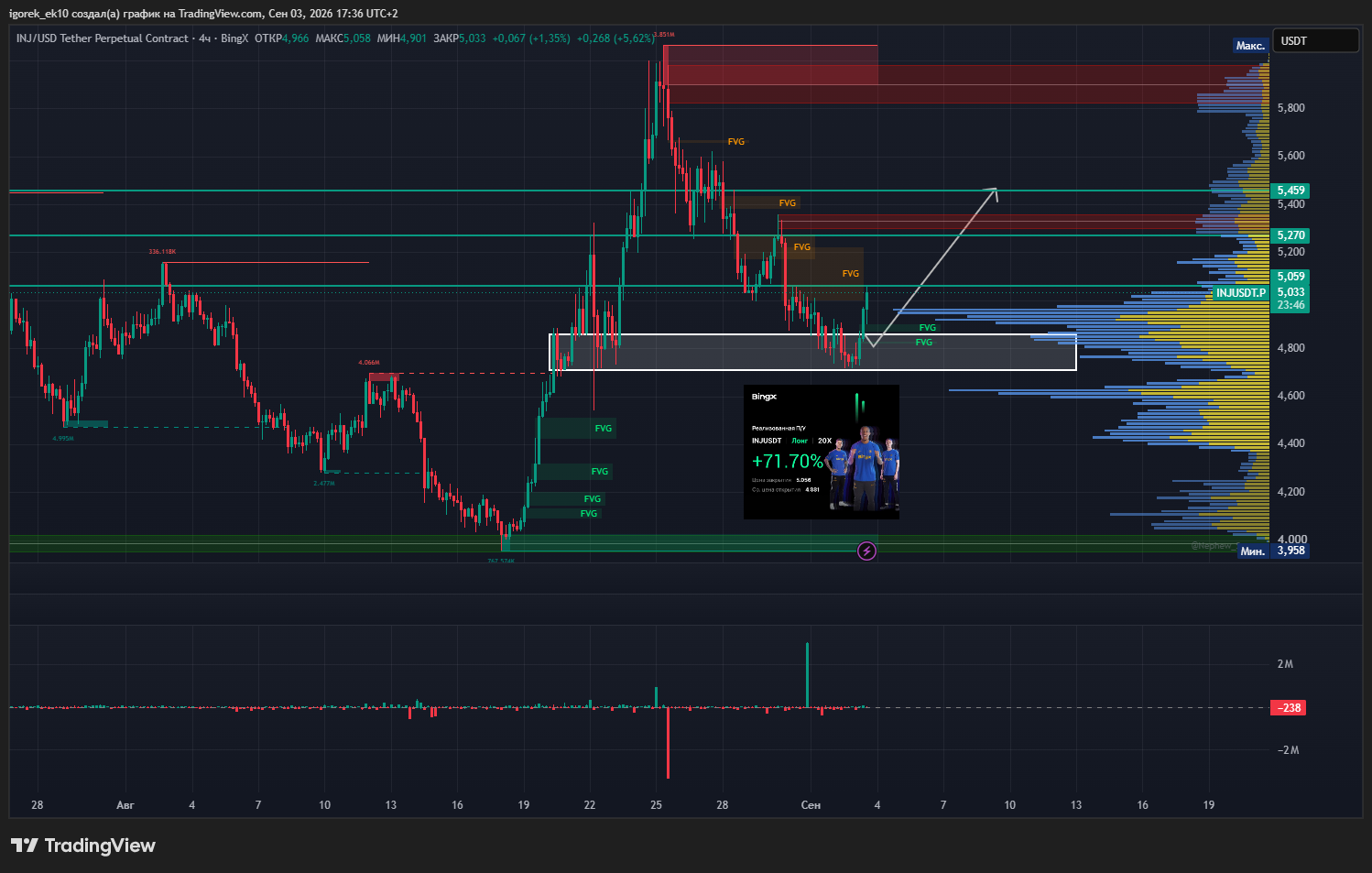Image resolution: width=1372 pixels, height=873 pixels.
Task: Click the МАКС 5,058 high value
Action: coord(343,38)
